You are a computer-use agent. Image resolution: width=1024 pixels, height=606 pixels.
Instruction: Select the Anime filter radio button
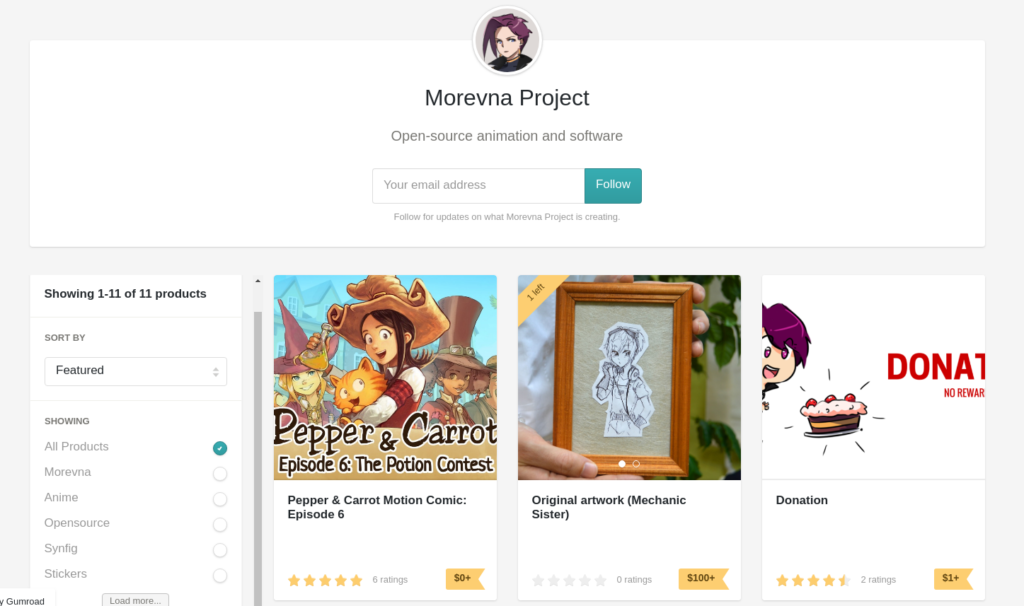(x=220, y=499)
